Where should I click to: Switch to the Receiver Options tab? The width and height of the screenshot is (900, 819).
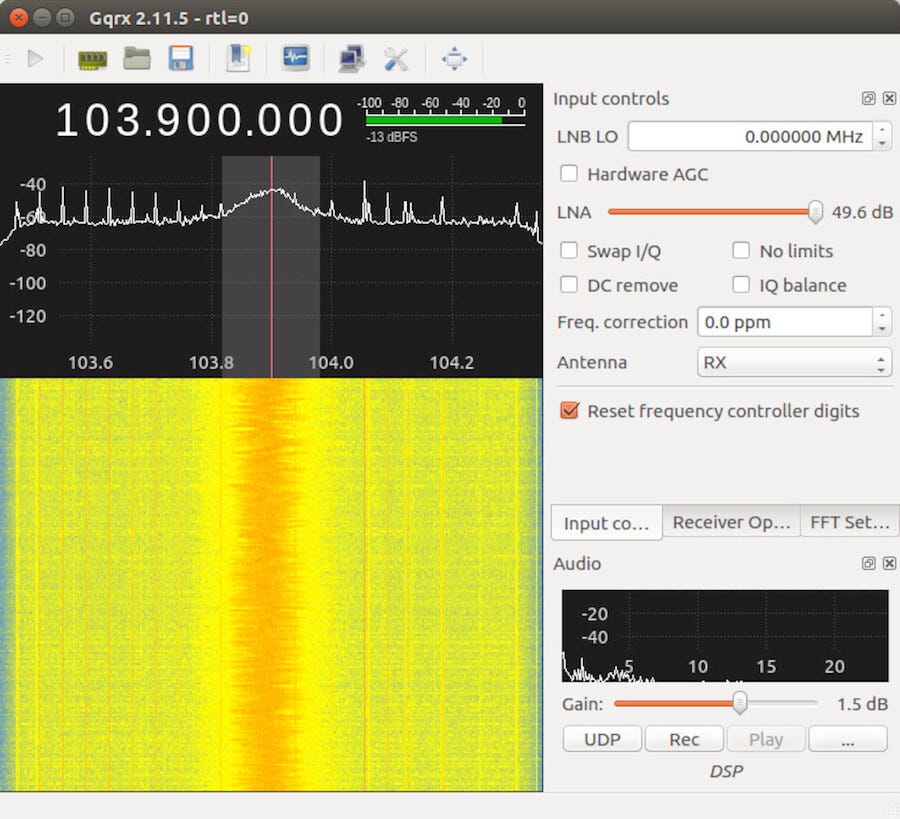coord(731,522)
